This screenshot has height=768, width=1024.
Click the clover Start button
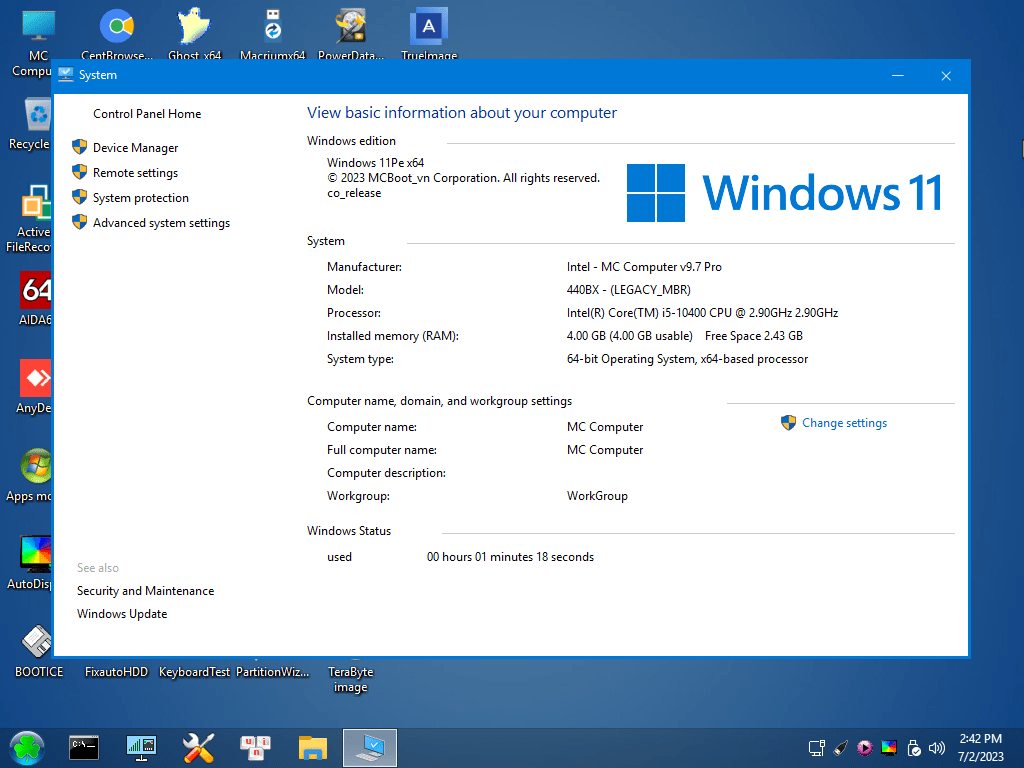pos(27,748)
